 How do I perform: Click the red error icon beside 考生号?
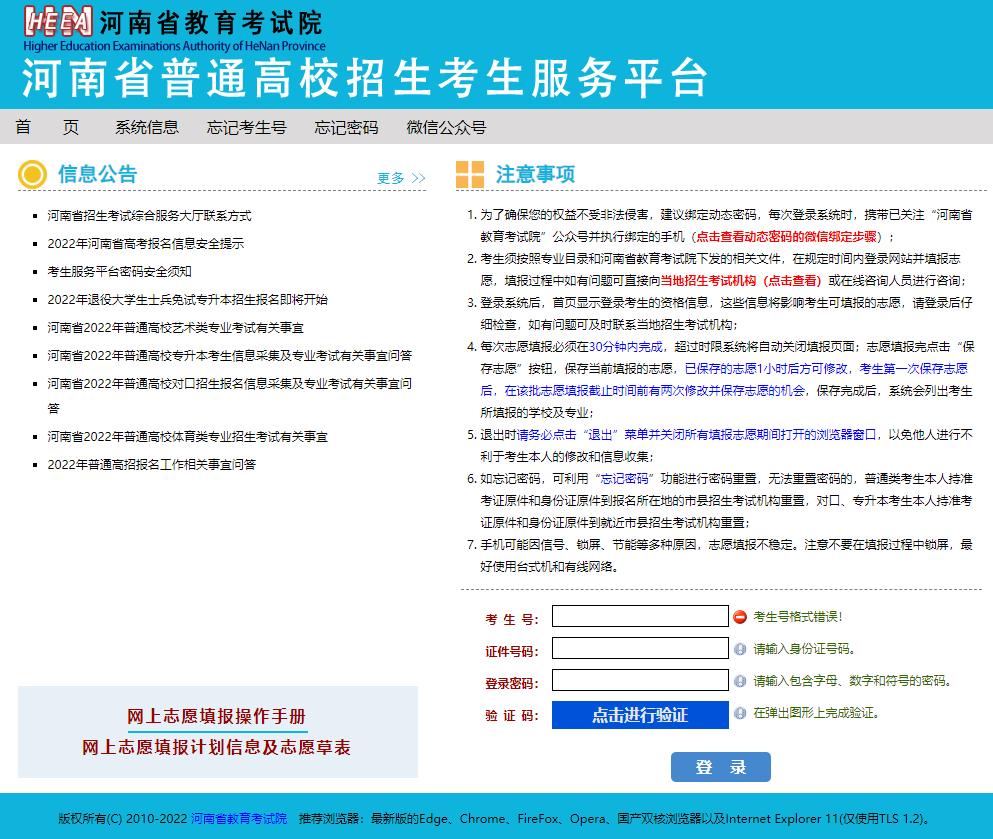(740, 617)
